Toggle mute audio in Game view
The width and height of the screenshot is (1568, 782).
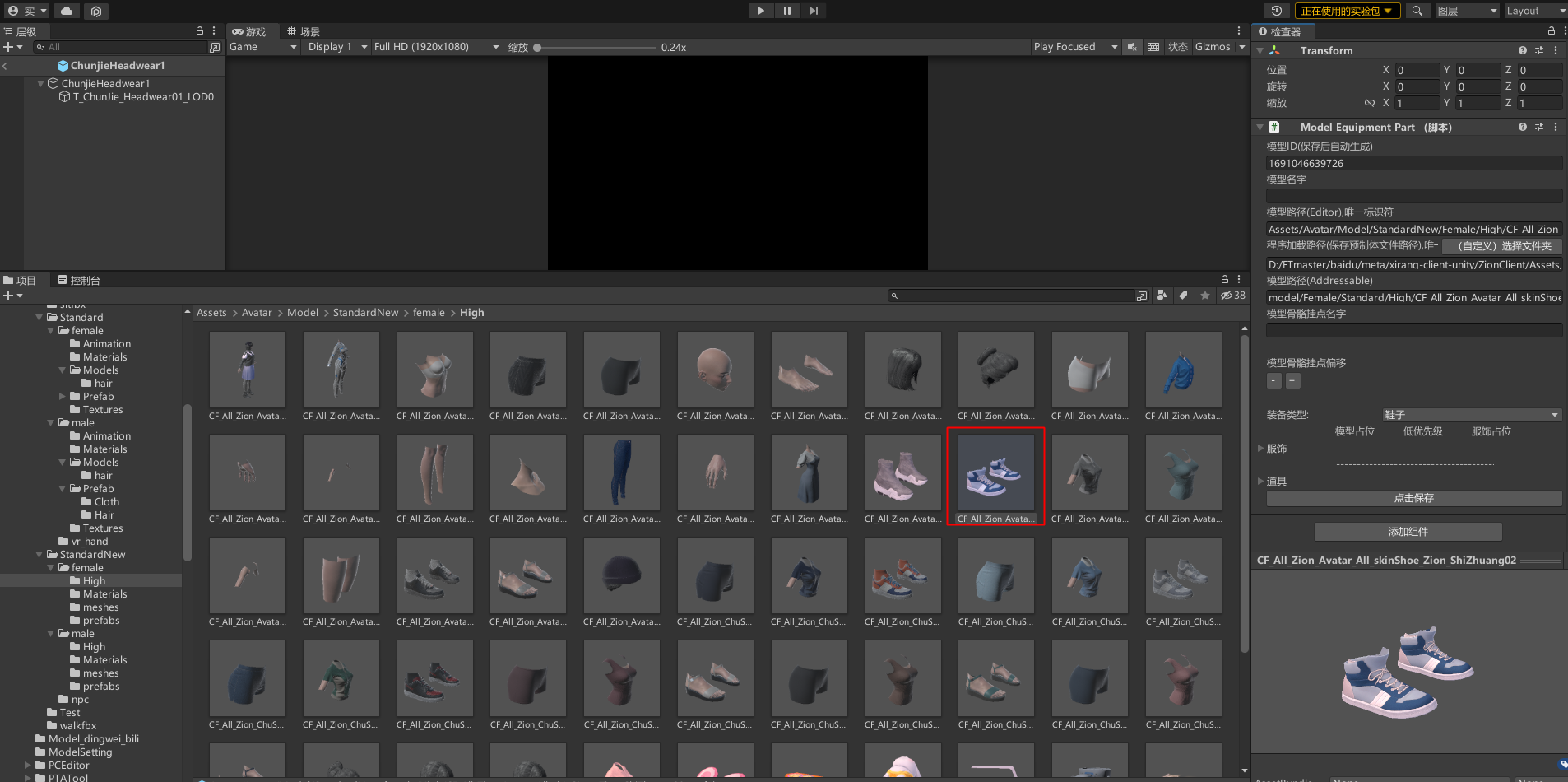(1133, 47)
